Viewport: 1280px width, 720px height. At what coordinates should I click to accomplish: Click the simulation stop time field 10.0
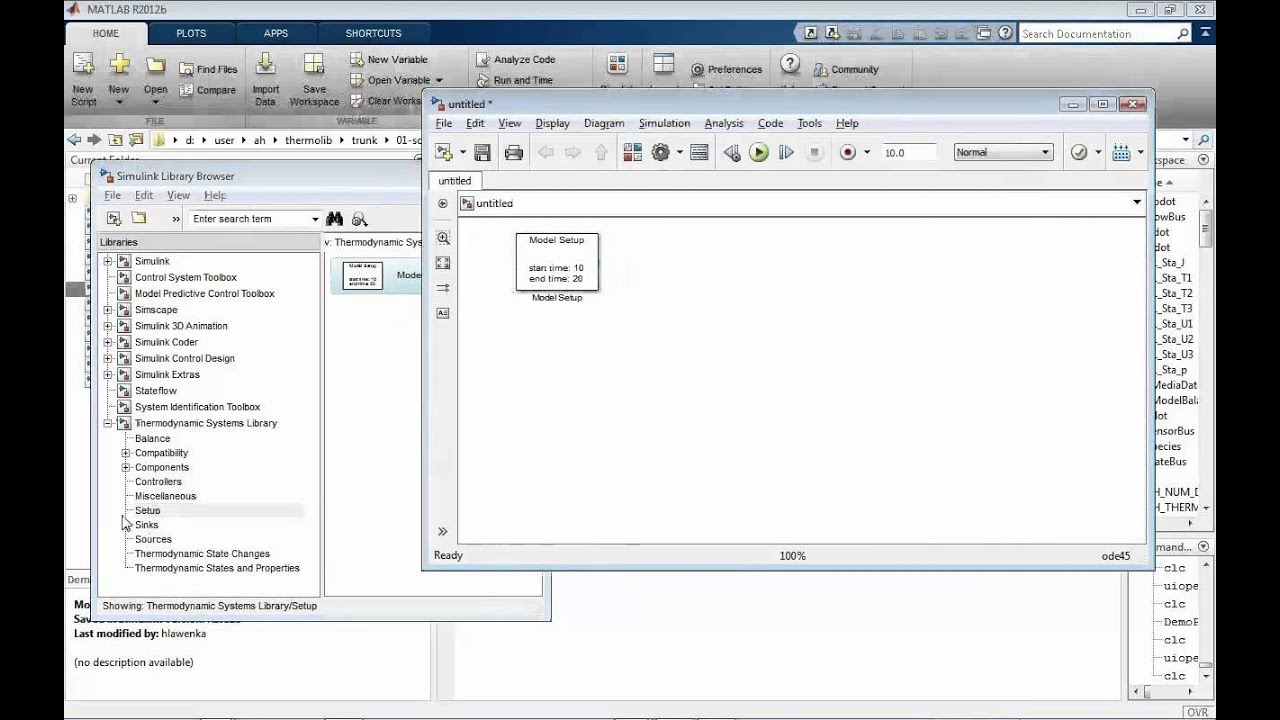[x=908, y=153]
